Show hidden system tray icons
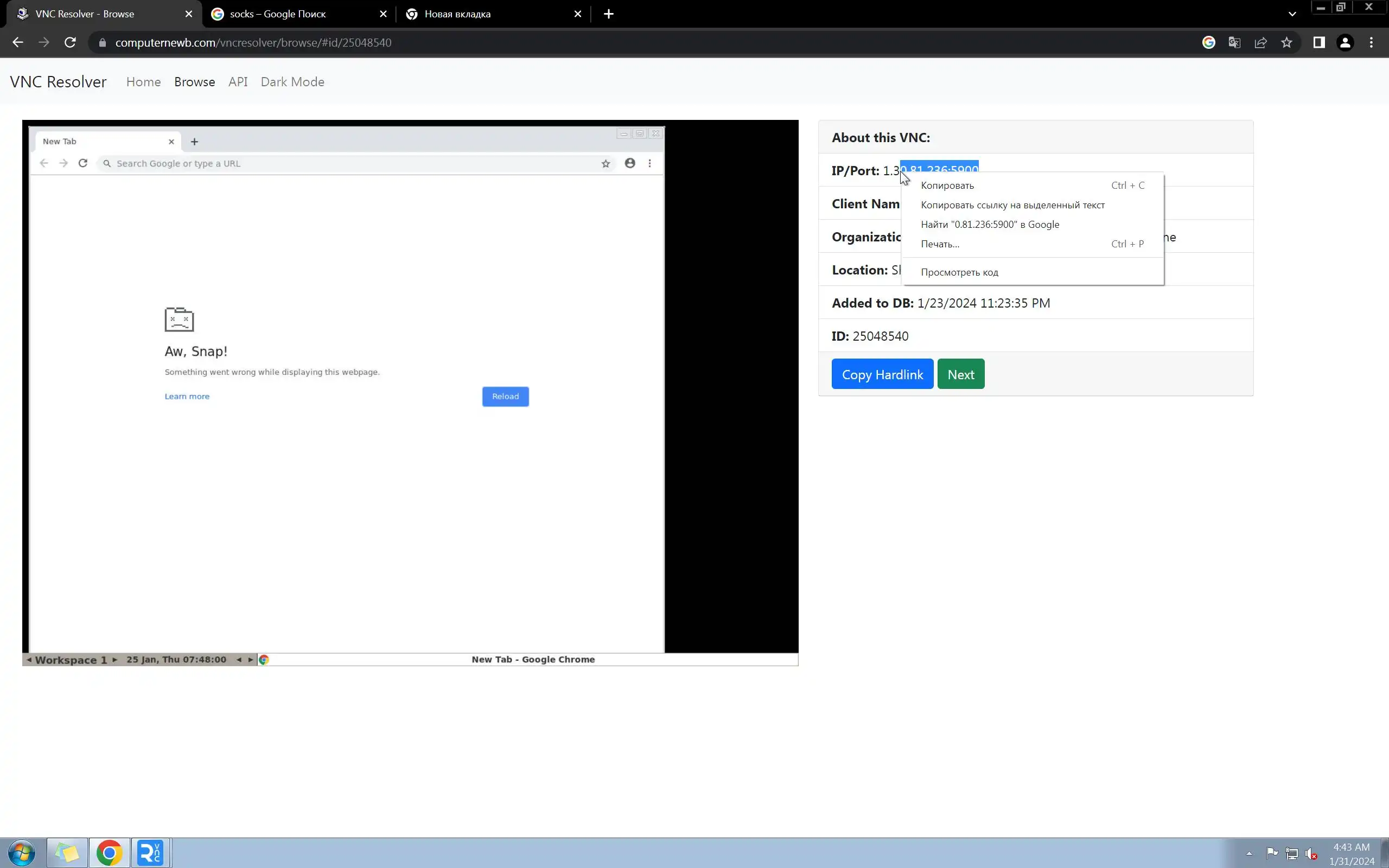This screenshot has width=1389, height=868. (x=1248, y=853)
